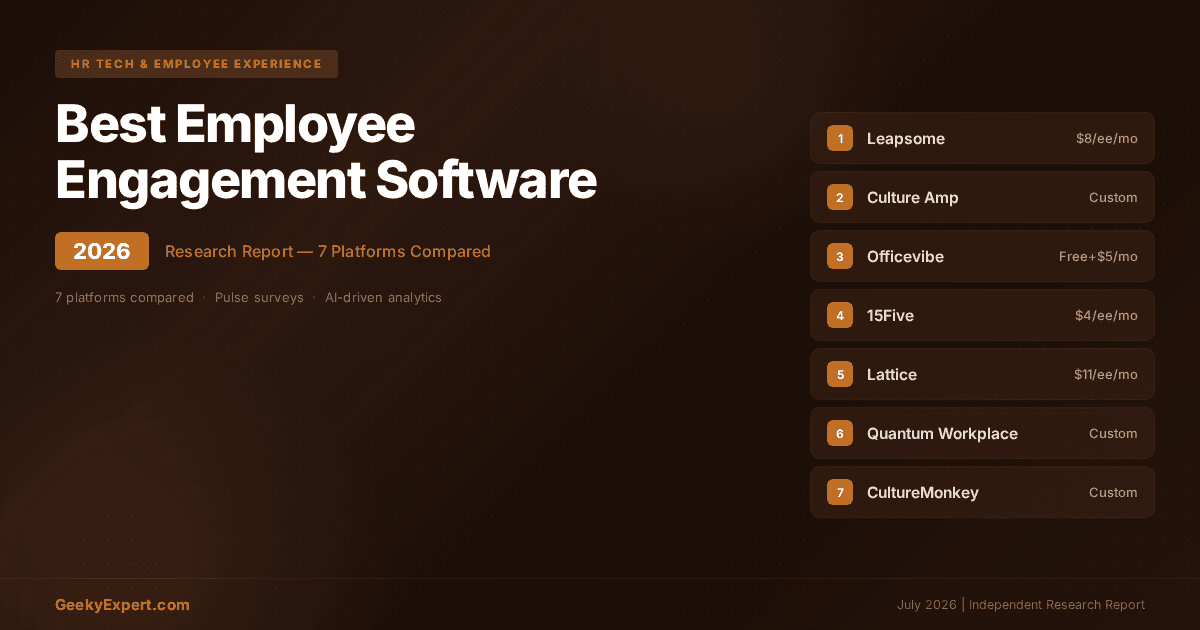Screen dimensions: 1200x630
Task: Click the Custom price for Culture Amp
Action: click(1113, 197)
